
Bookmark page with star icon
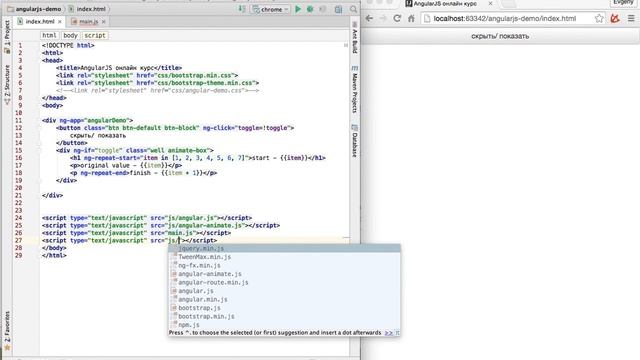coord(599,18)
